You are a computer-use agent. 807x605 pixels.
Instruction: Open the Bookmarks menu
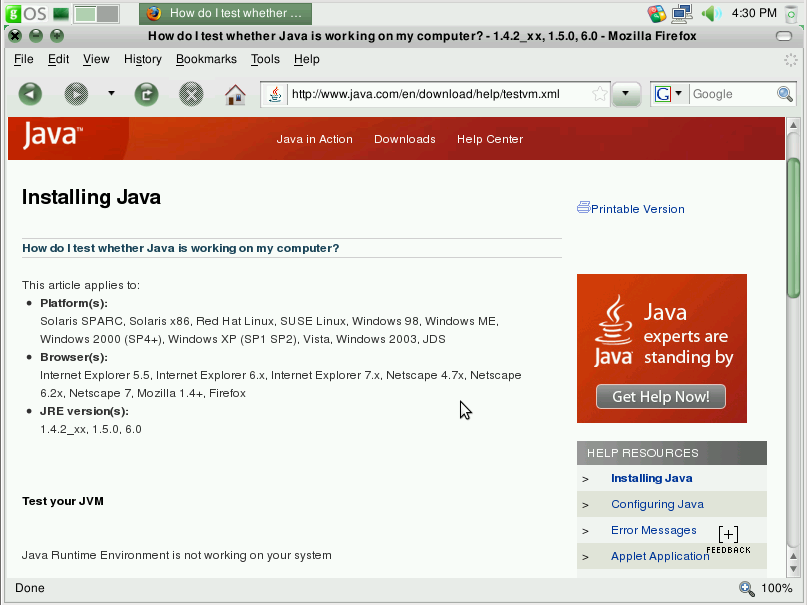206,59
